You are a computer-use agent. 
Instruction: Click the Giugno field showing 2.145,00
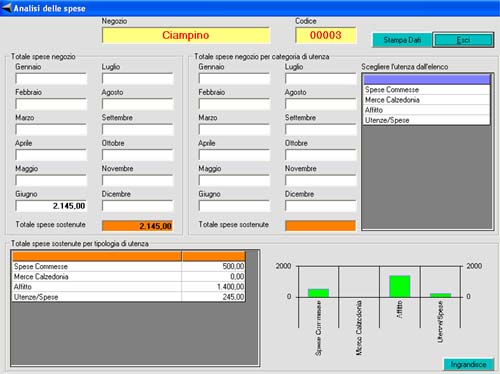[x=51, y=206]
